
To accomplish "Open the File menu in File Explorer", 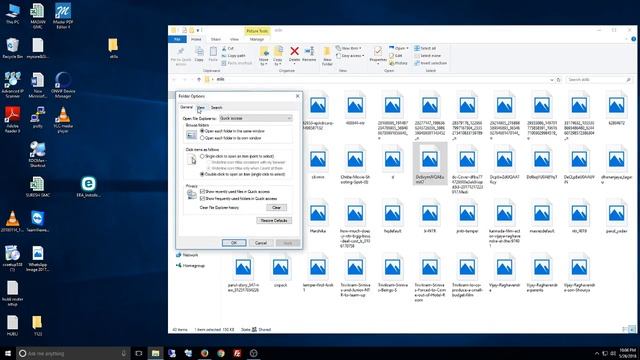I will [x=177, y=39].
